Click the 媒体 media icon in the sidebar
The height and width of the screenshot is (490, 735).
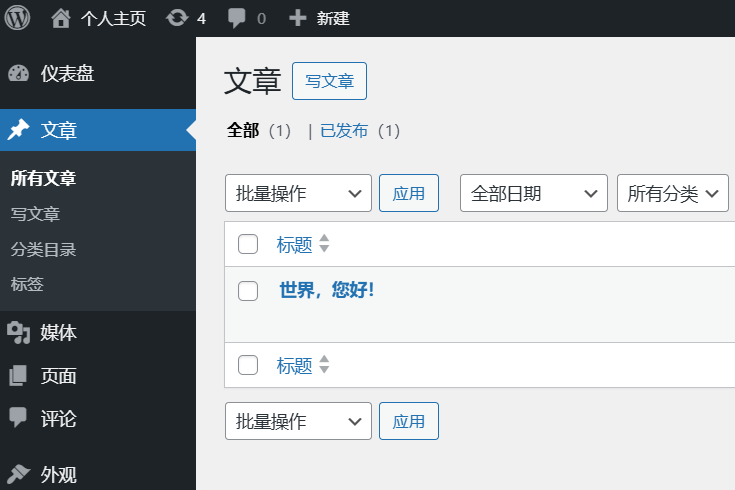[x=19, y=332]
